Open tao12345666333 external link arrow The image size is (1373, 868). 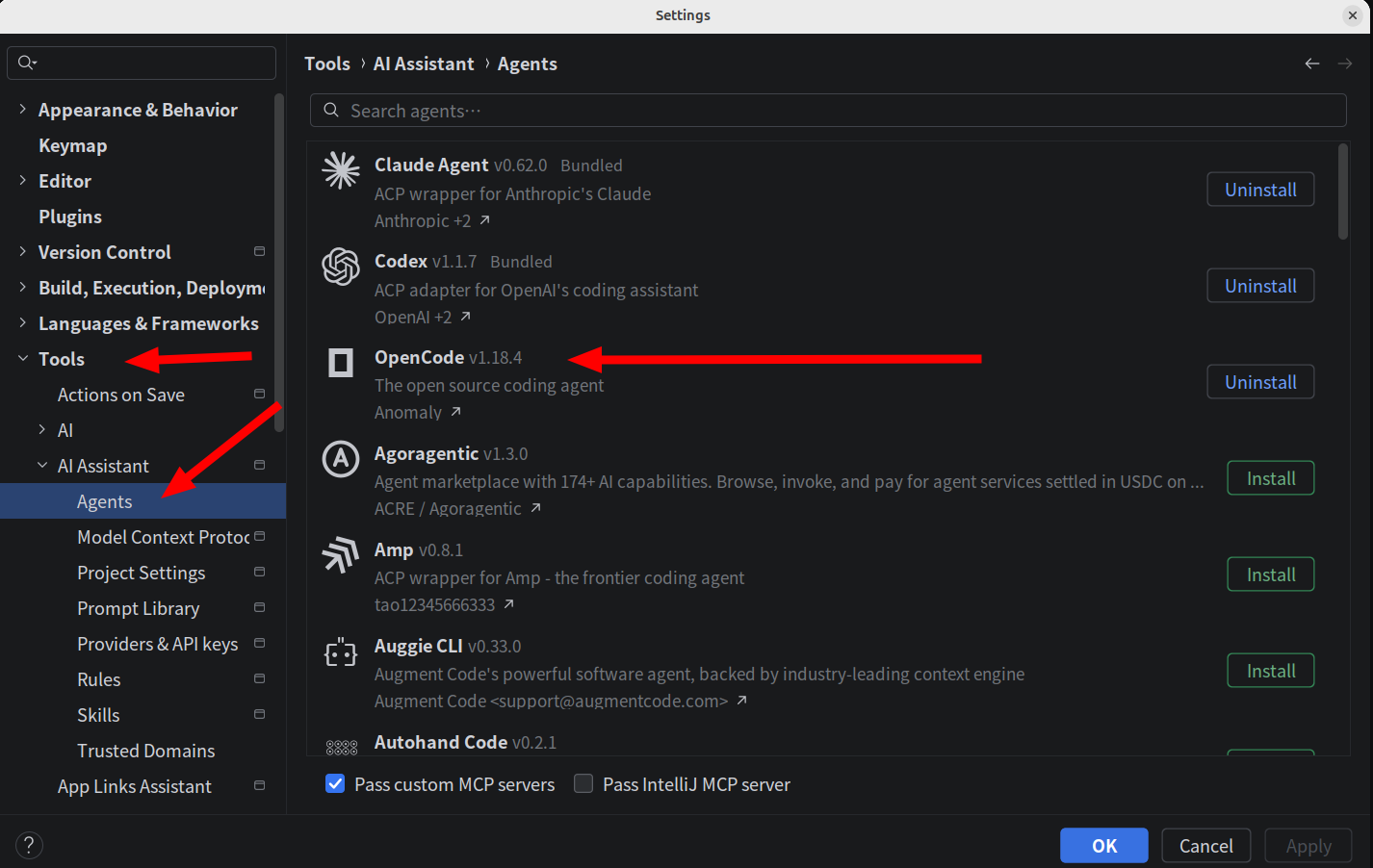tap(509, 604)
